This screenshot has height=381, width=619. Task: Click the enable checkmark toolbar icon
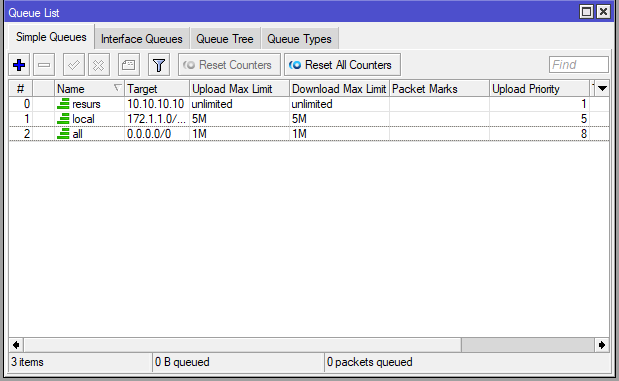click(74, 65)
